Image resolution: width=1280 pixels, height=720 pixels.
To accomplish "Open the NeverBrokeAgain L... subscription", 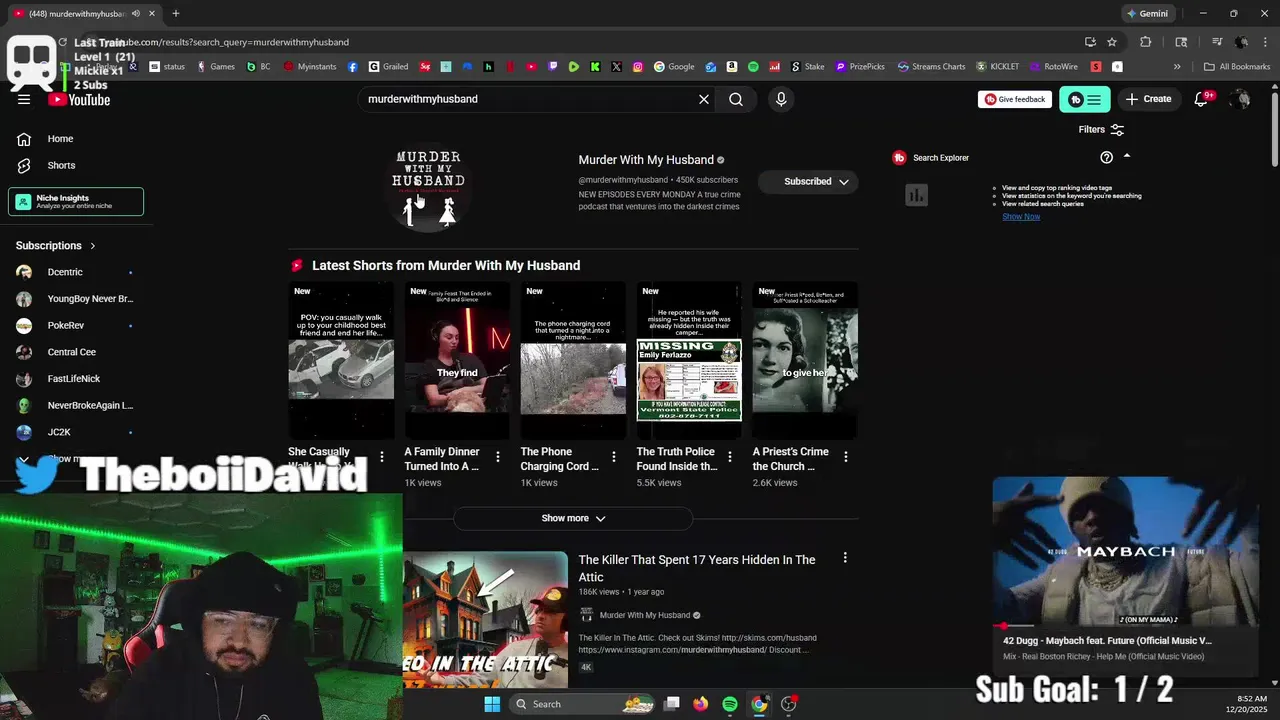I will (76, 405).
